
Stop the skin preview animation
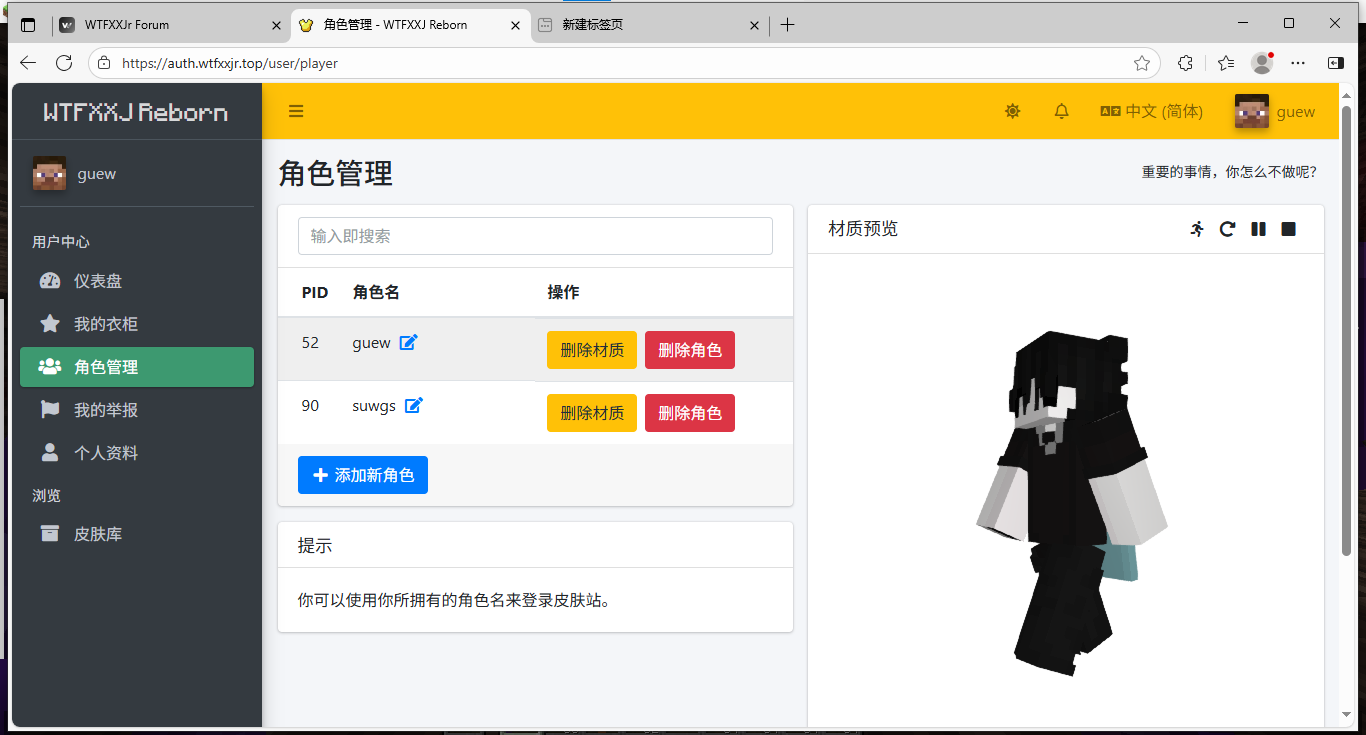1289,229
